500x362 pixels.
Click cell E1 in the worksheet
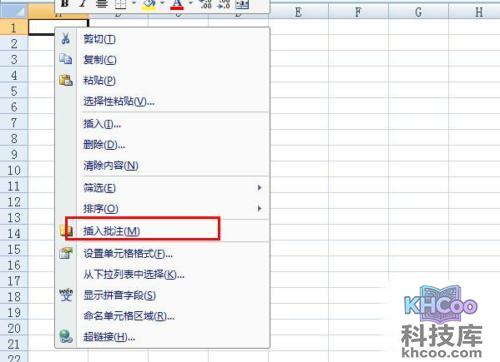point(299,27)
